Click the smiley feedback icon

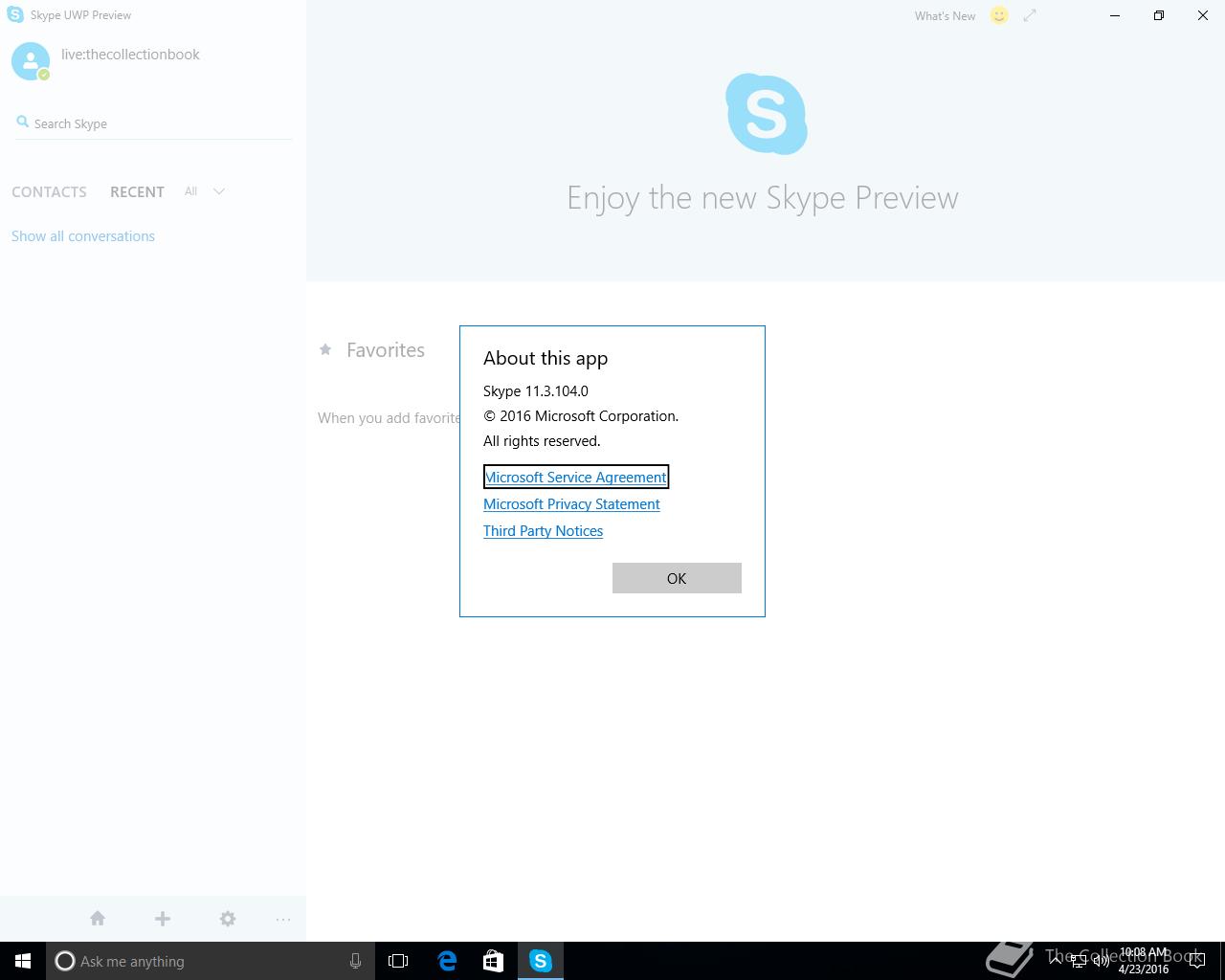pos(999,15)
